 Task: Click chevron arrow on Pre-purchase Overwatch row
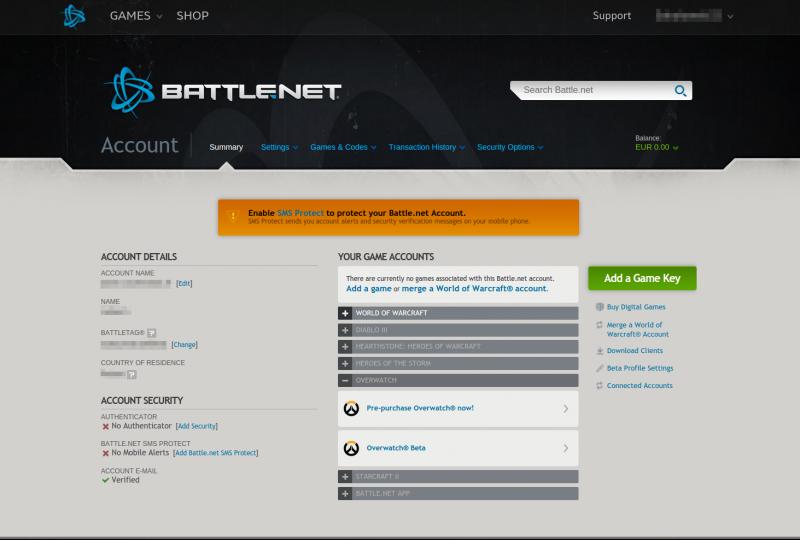(x=566, y=408)
